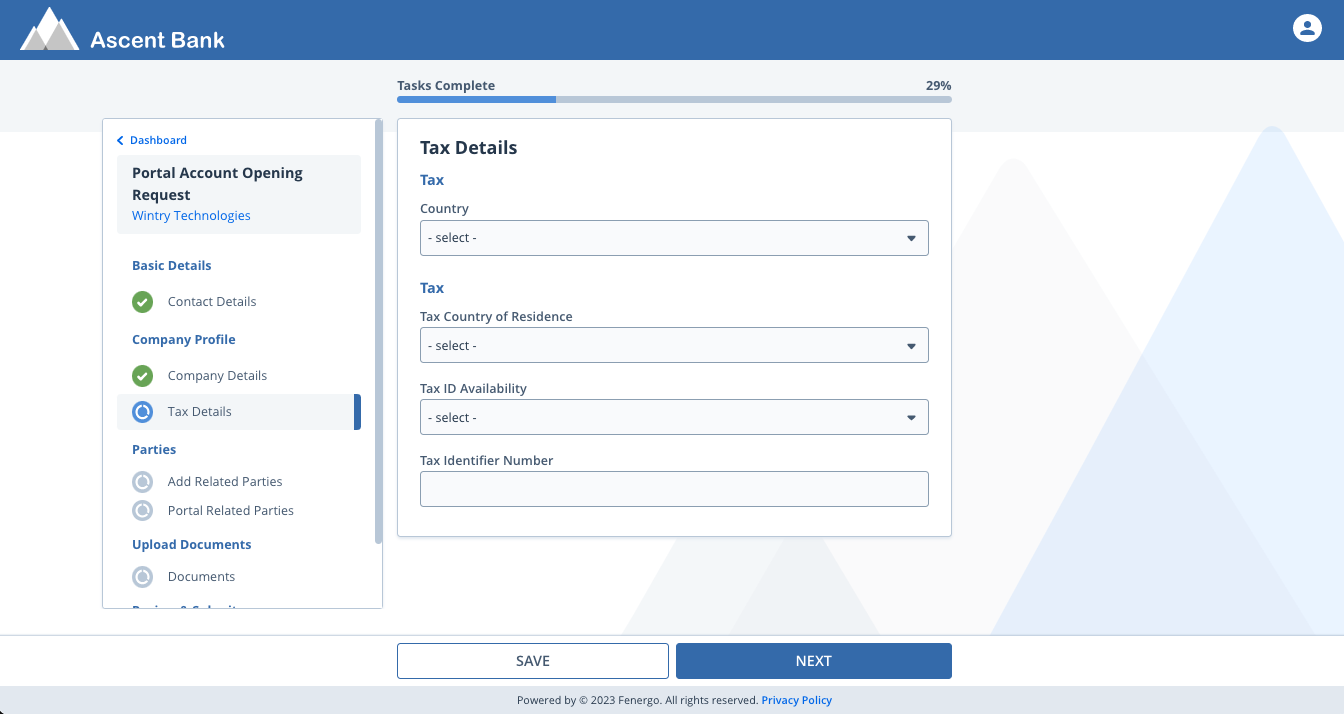Click the status icon beside Portal Related Parties
Image resolution: width=1344 pixels, height=714 pixels.
pos(143,511)
